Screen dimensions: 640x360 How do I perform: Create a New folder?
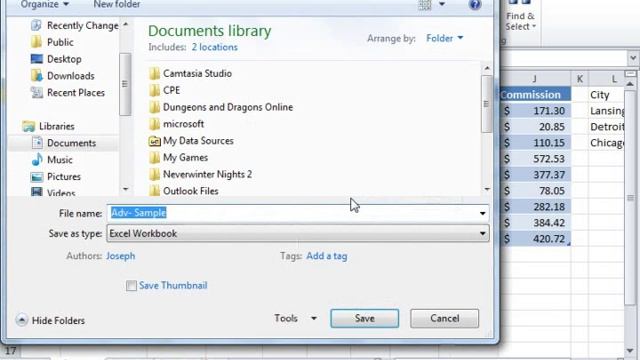(x=117, y=4)
